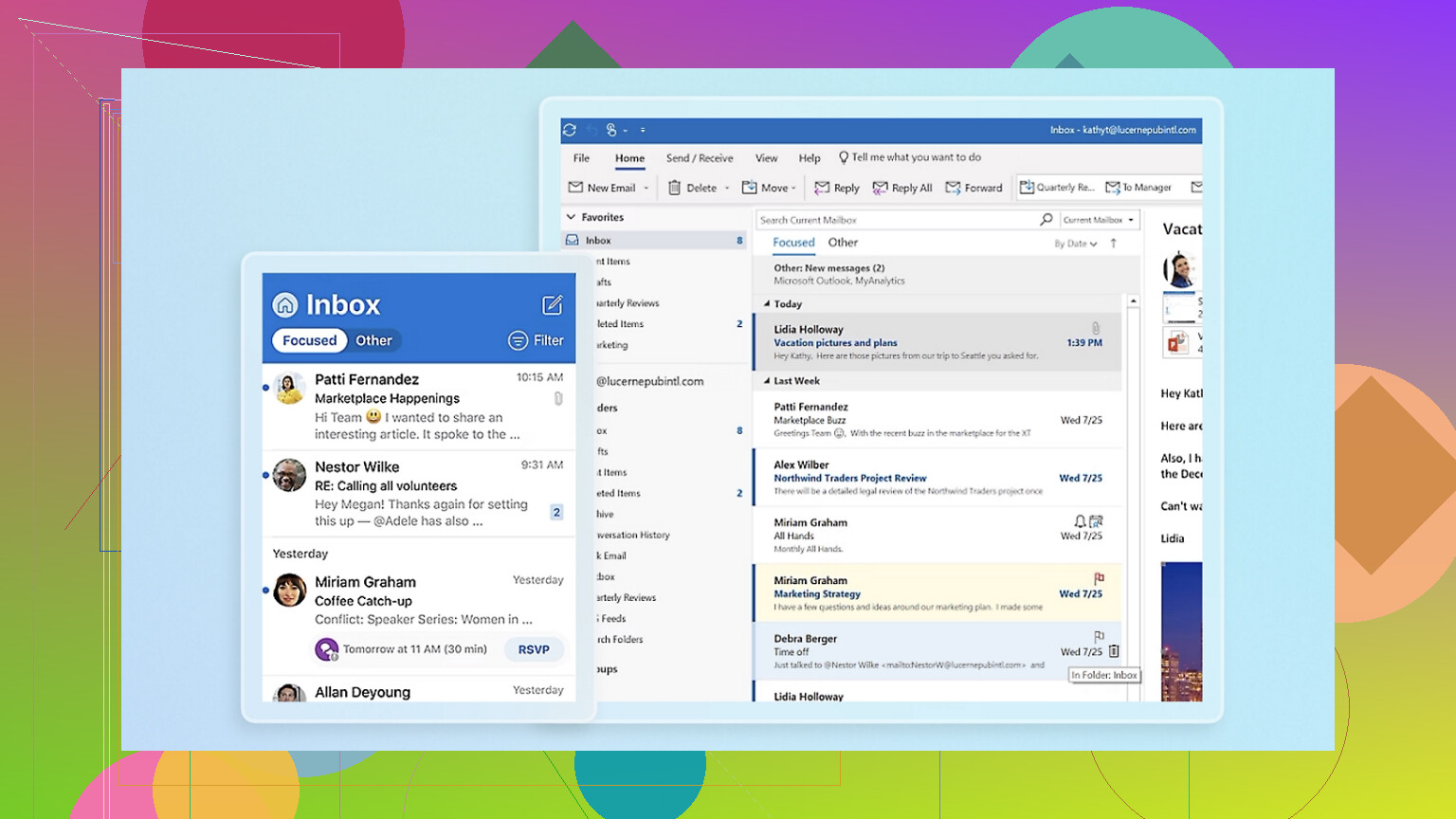Click the Reply All icon in ribbon
The height and width of the screenshot is (819, 1456).
[x=881, y=188]
